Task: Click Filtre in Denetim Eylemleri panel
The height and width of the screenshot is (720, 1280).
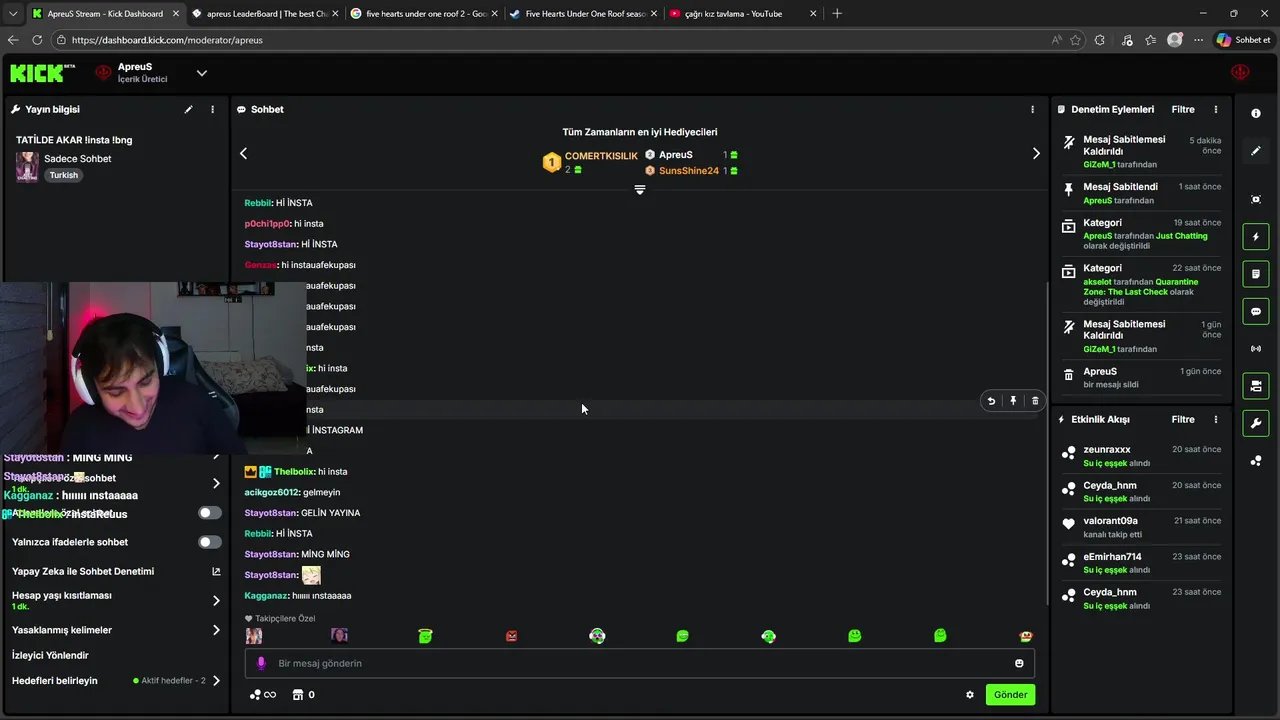Action: (1183, 109)
